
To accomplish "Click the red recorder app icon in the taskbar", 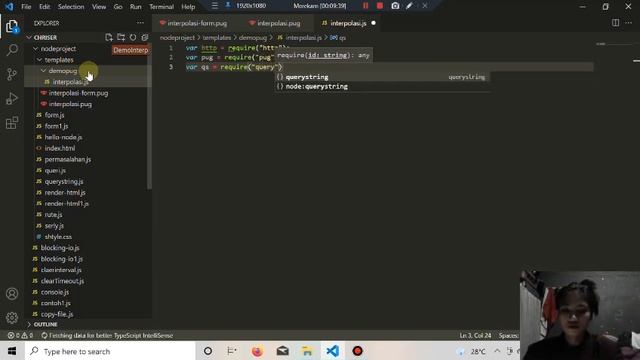I will coord(358,351).
